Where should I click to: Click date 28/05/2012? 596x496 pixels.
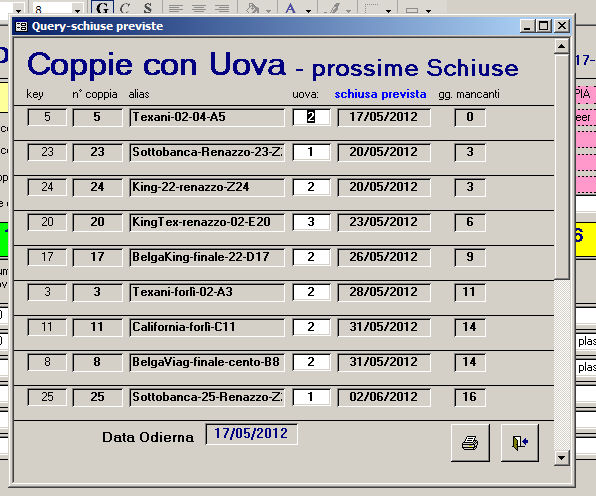pos(384,292)
